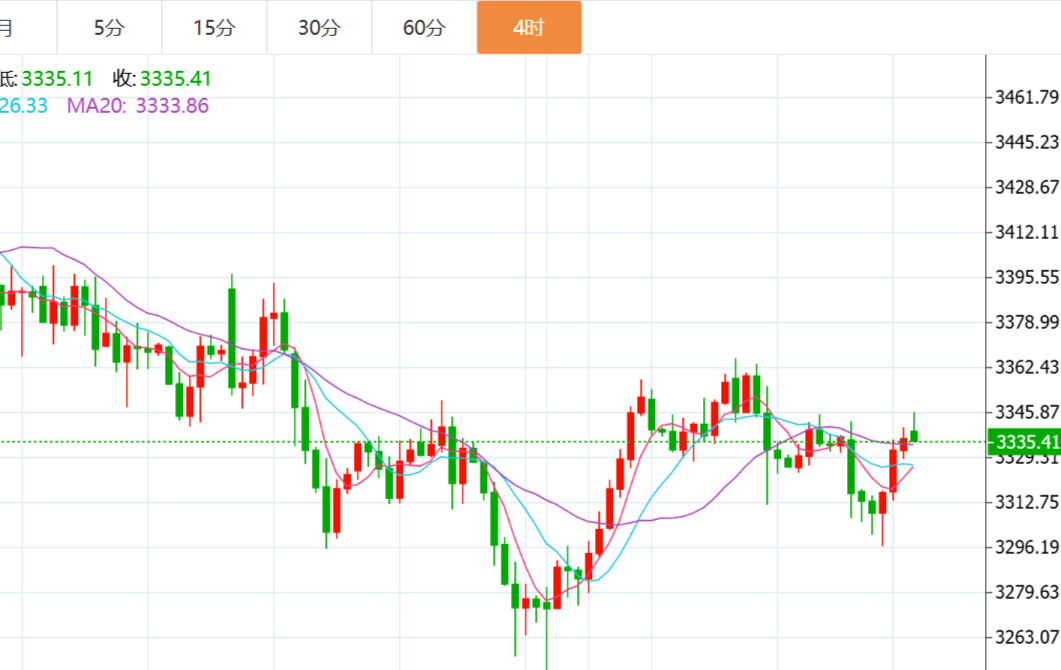Select the 30分 timeframe tab
The height and width of the screenshot is (670, 1061).
[319, 28]
